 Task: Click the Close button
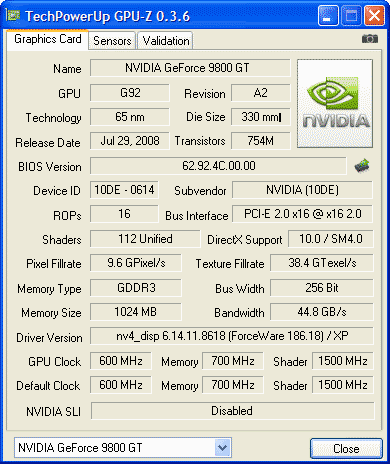[346, 449]
